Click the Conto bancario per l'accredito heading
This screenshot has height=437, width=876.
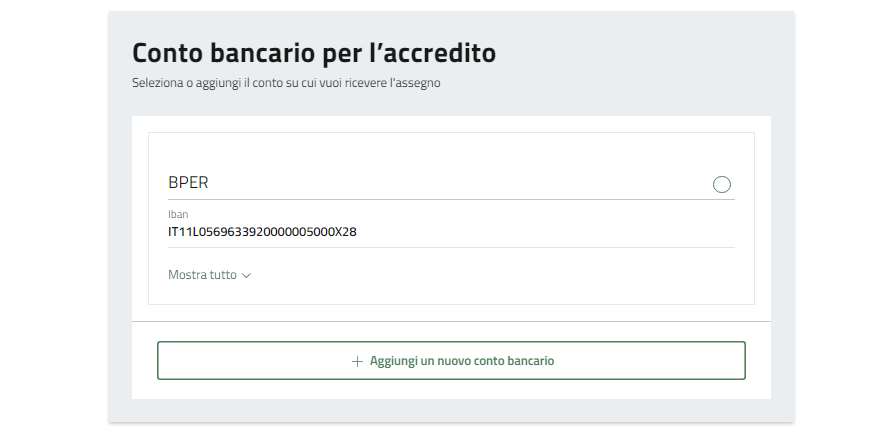tap(314, 54)
